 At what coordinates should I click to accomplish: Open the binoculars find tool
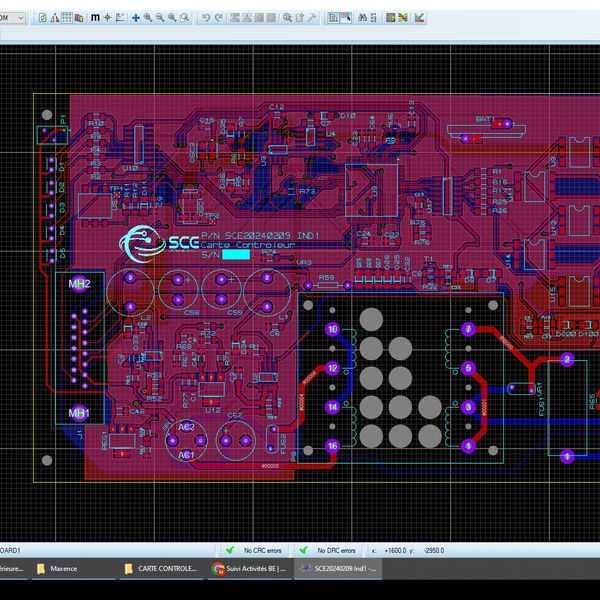point(364,17)
